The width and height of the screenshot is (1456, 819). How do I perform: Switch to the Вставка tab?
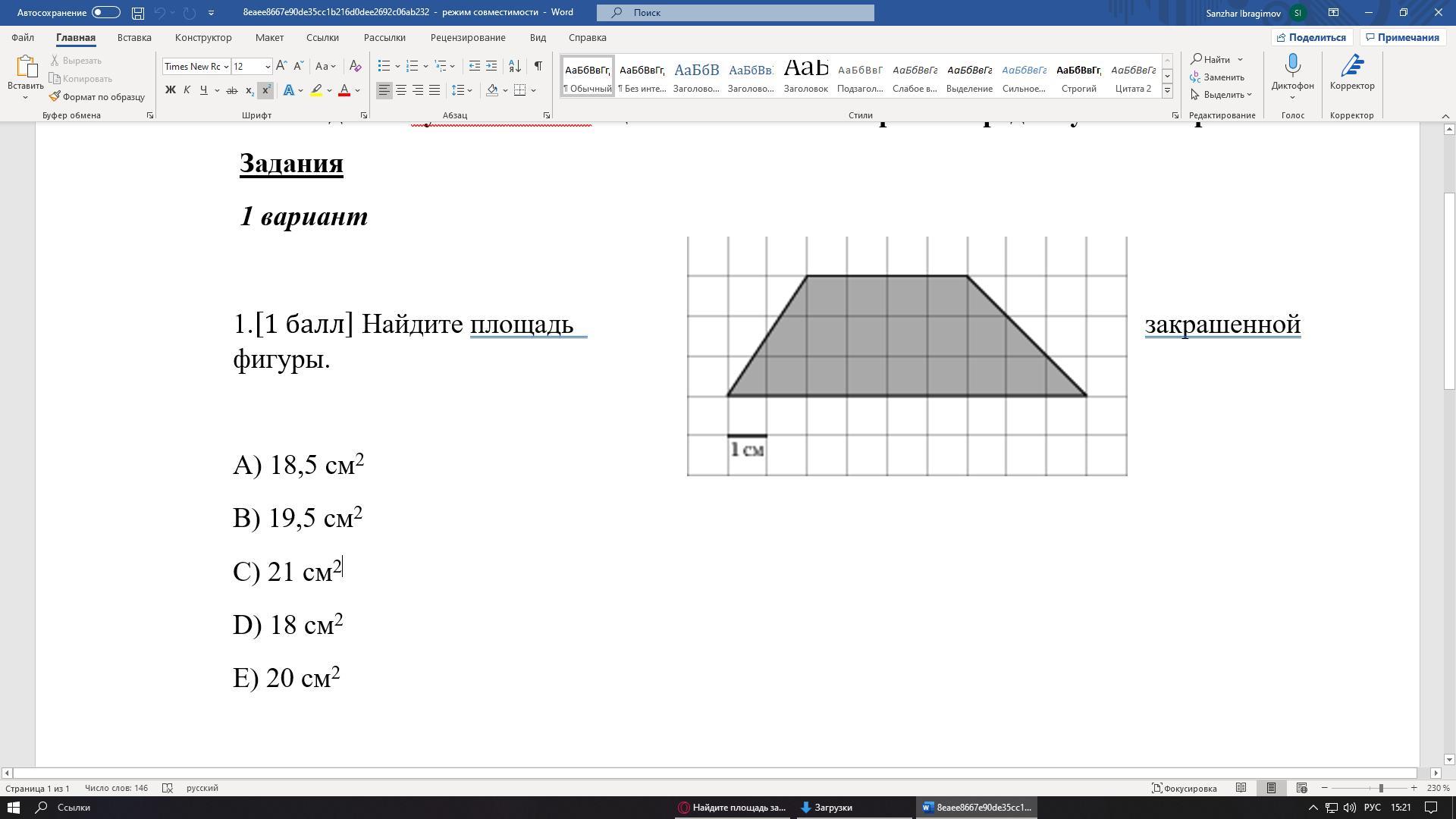tap(134, 37)
